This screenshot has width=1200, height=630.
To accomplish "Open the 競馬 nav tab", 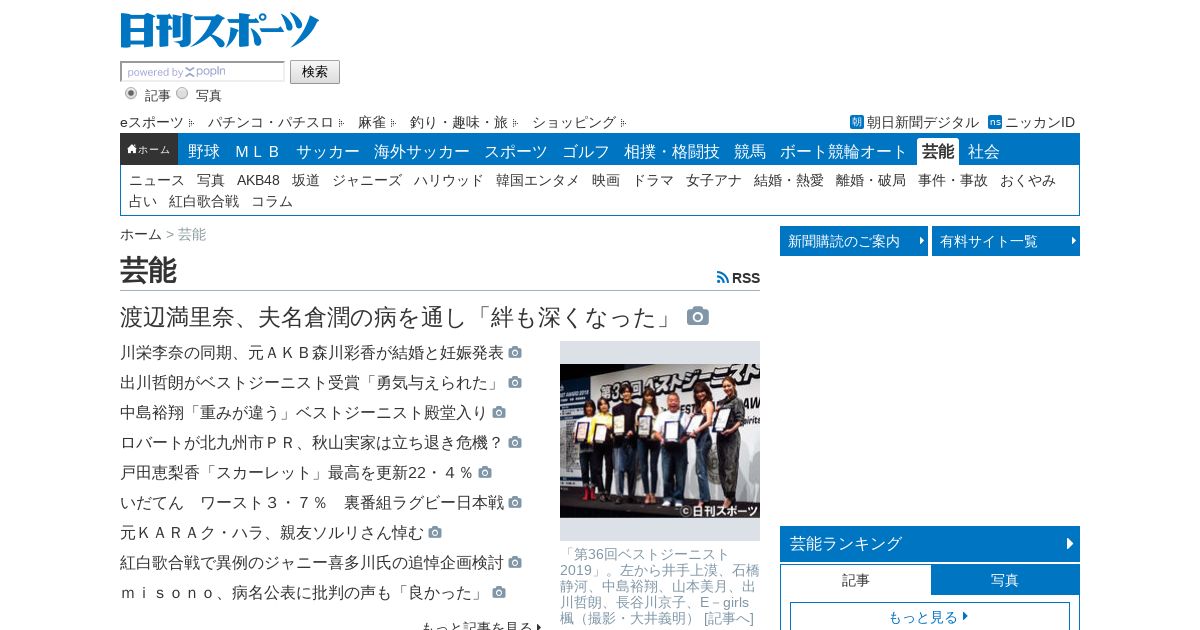I will [750, 152].
